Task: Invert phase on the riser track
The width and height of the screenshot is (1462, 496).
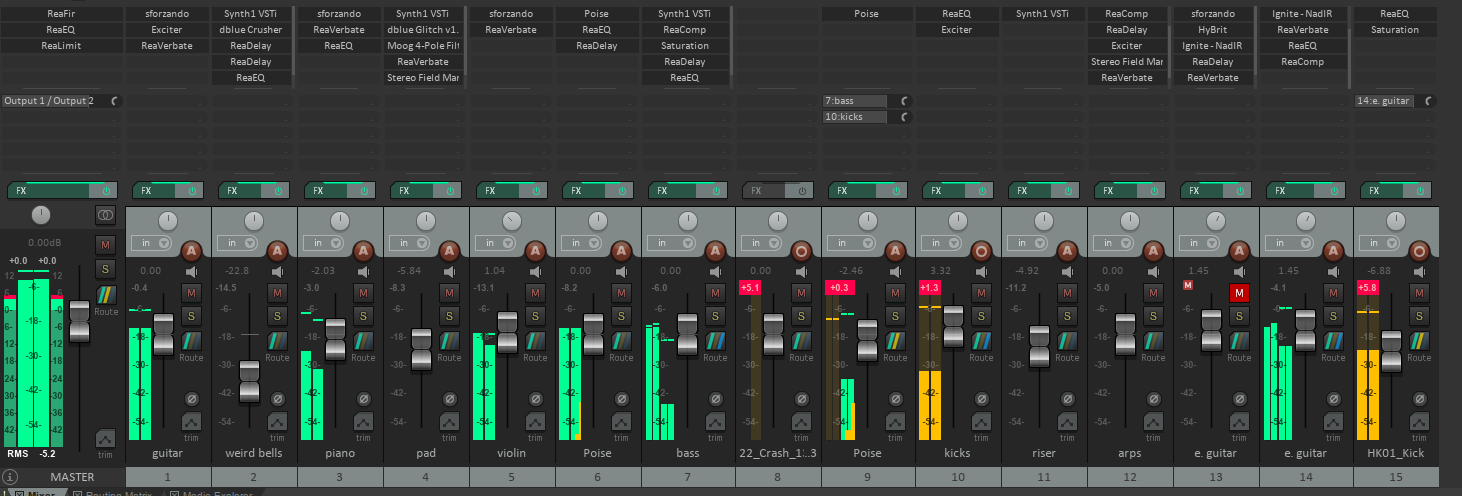Action: pos(1066,399)
